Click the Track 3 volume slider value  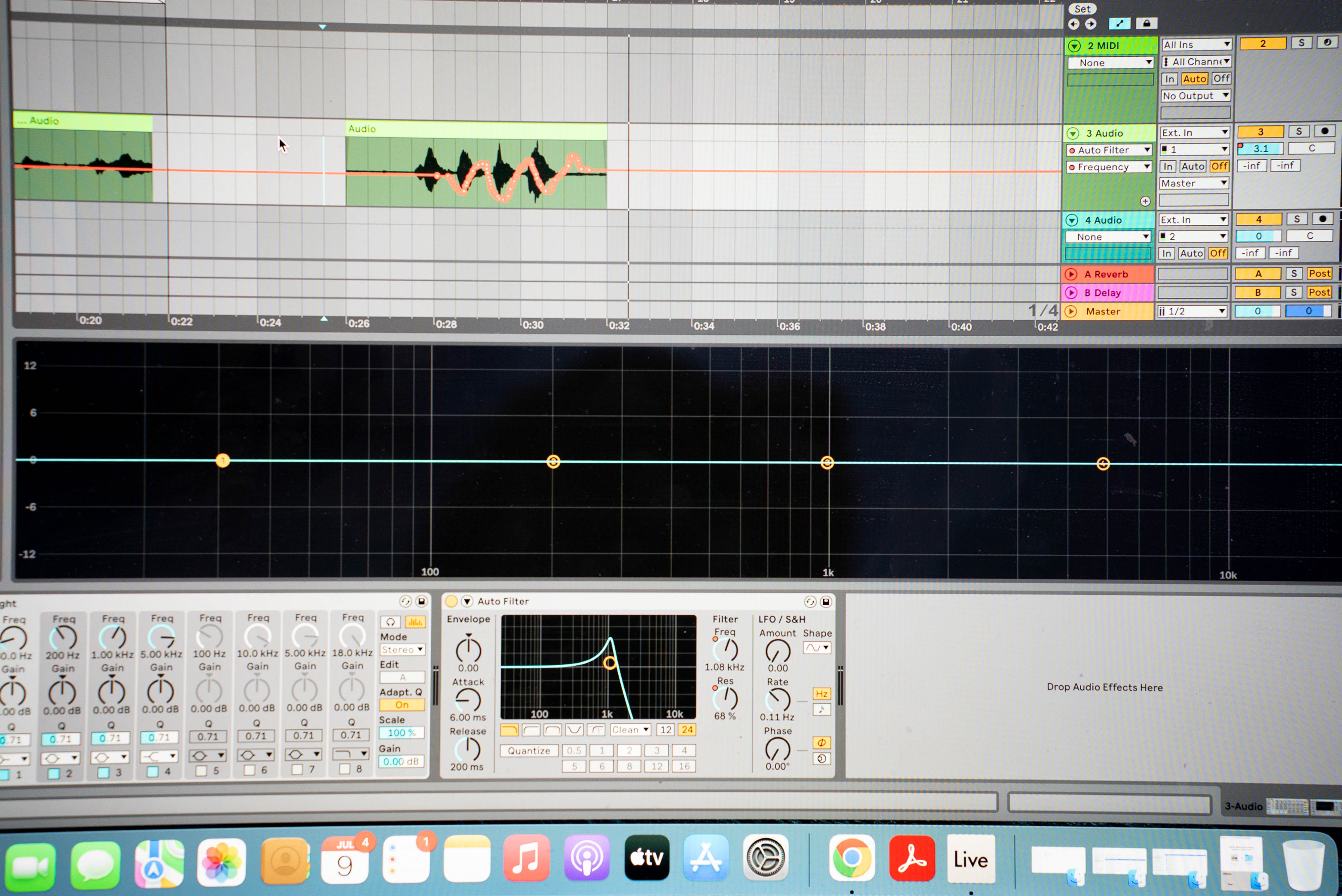[1260, 149]
